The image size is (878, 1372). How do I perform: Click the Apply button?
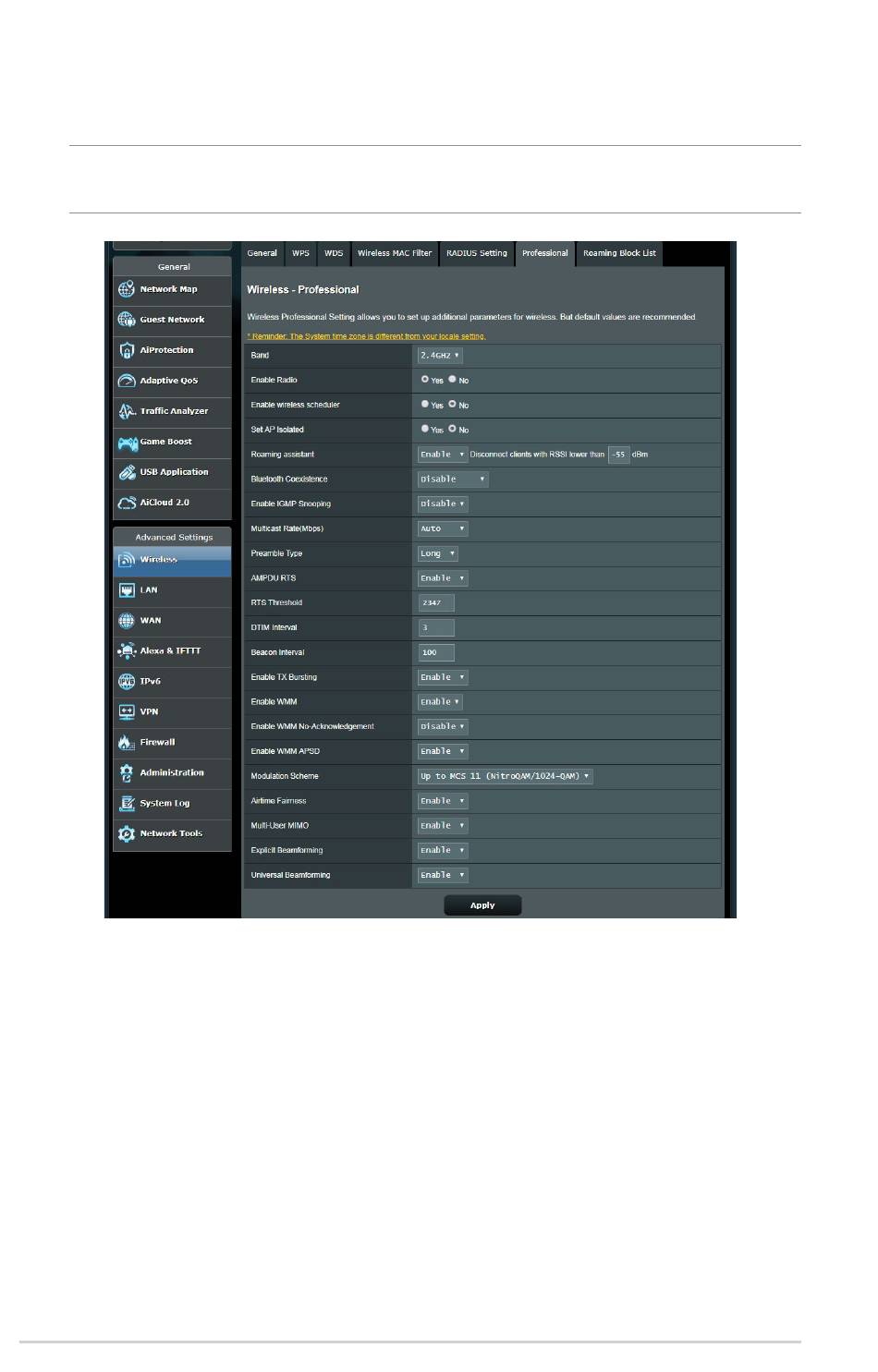coord(482,905)
